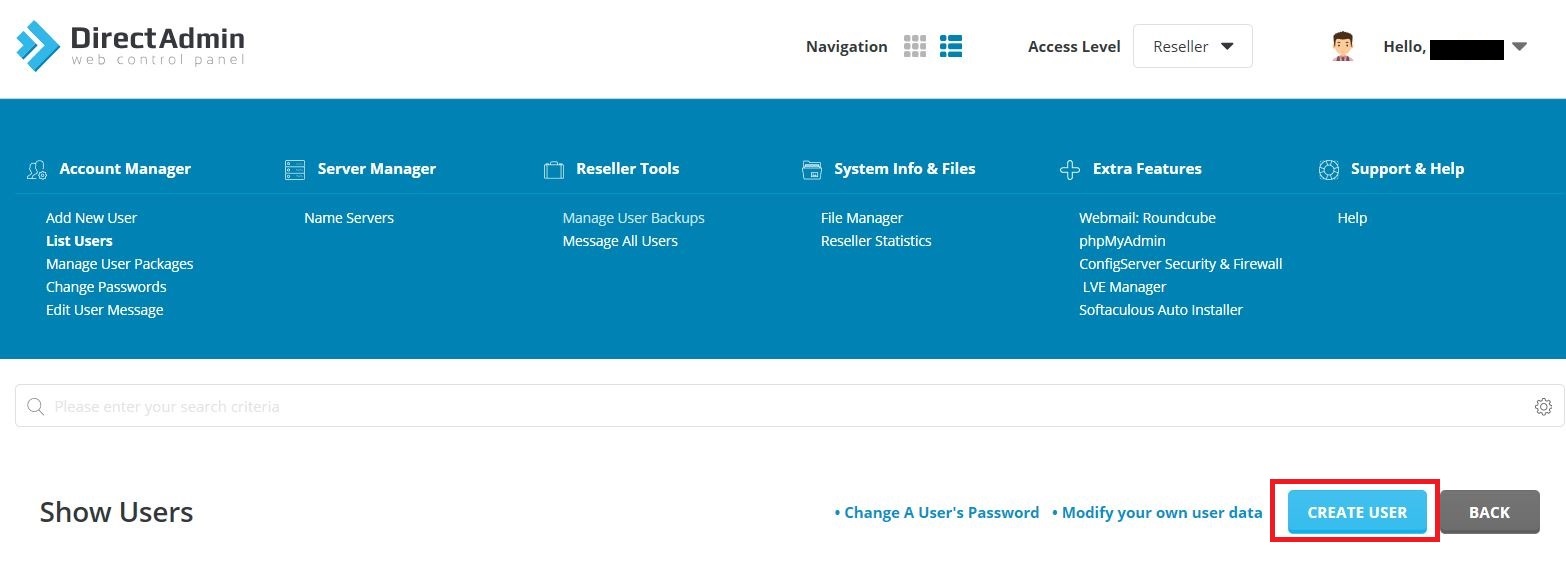1566x571 pixels.
Task: Go to Change Passwords
Action: 106,287
